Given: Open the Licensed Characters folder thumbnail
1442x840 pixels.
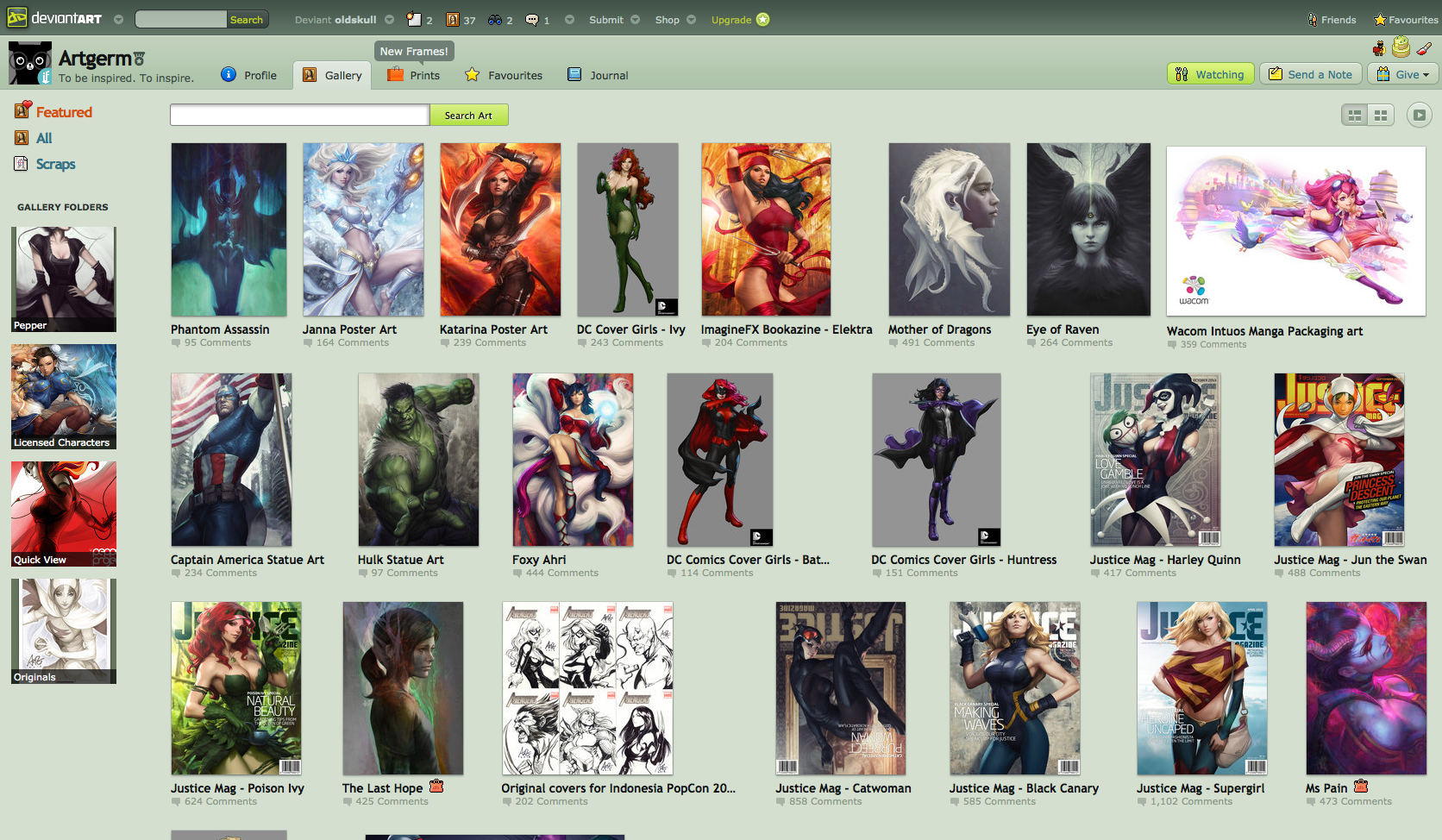Looking at the screenshot, I should pos(64,397).
